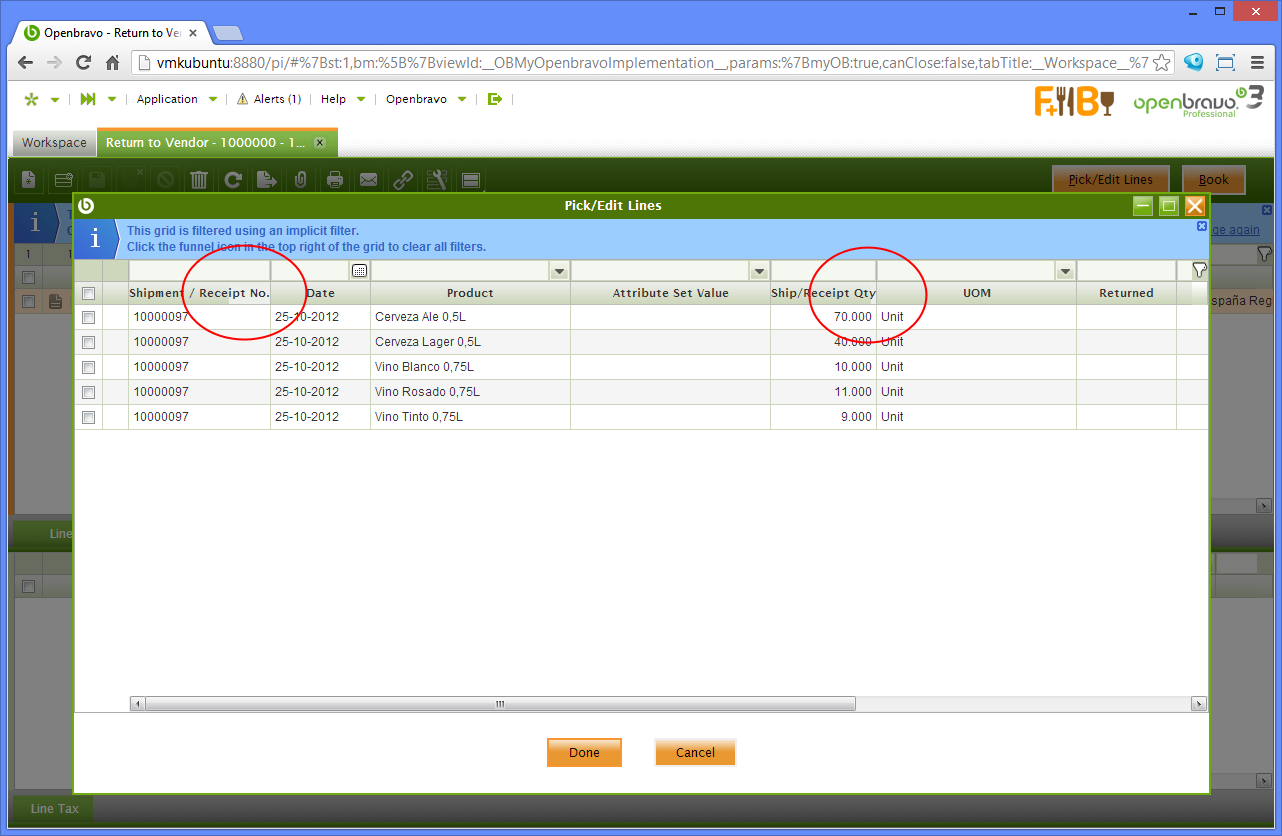This screenshot has height=836, width=1282.
Task: Click the green logout icon in menu bar
Action: 494,99
